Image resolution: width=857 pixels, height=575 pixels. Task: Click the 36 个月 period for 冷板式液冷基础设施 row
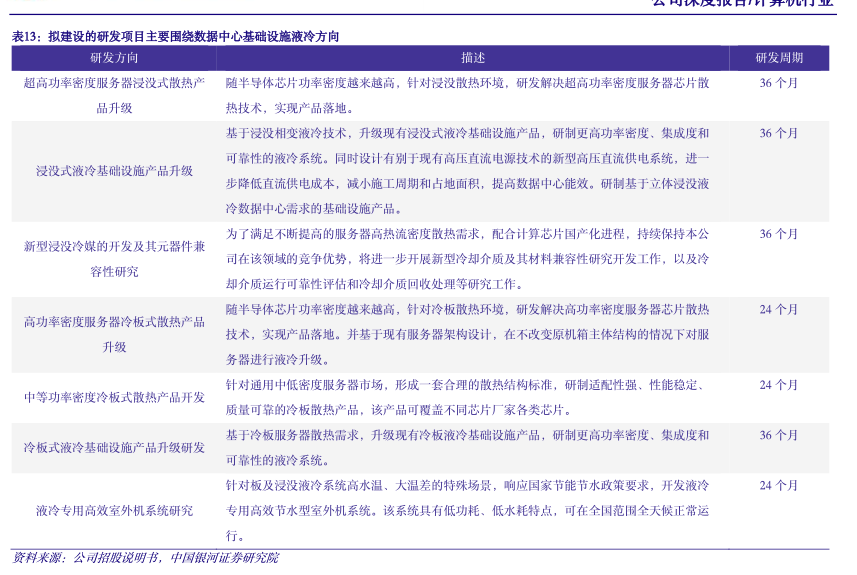click(778, 435)
